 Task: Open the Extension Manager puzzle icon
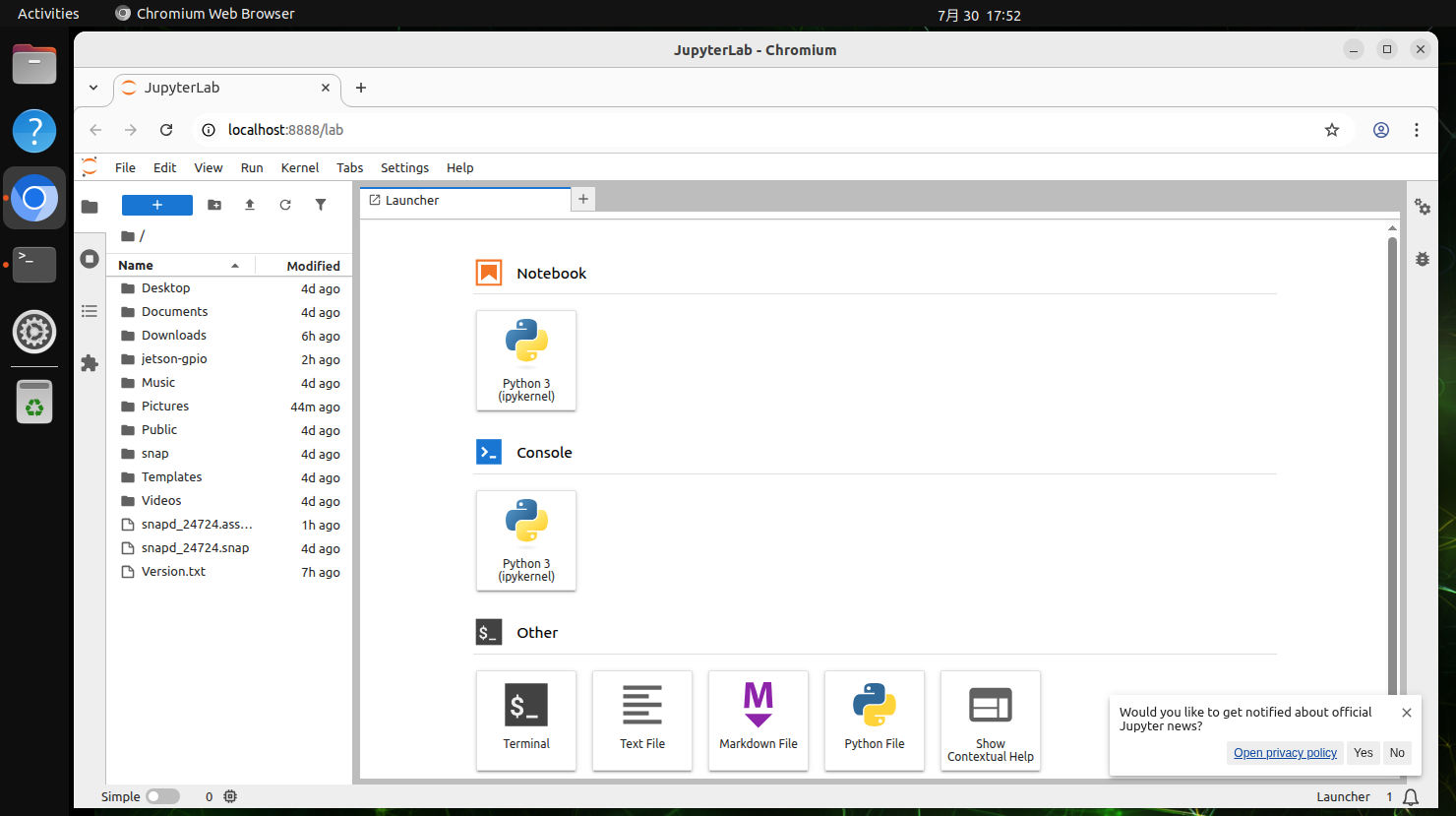(x=90, y=363)
